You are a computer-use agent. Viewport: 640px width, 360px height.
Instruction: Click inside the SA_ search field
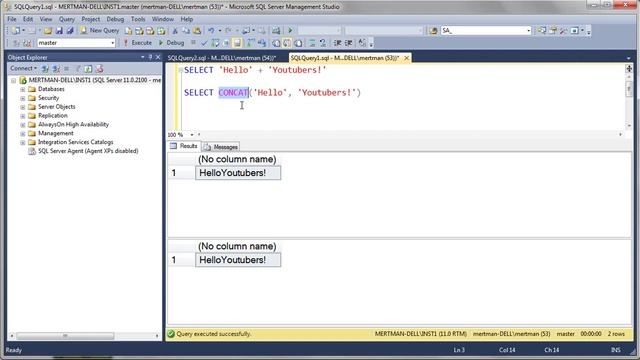(x=482, y=31)
